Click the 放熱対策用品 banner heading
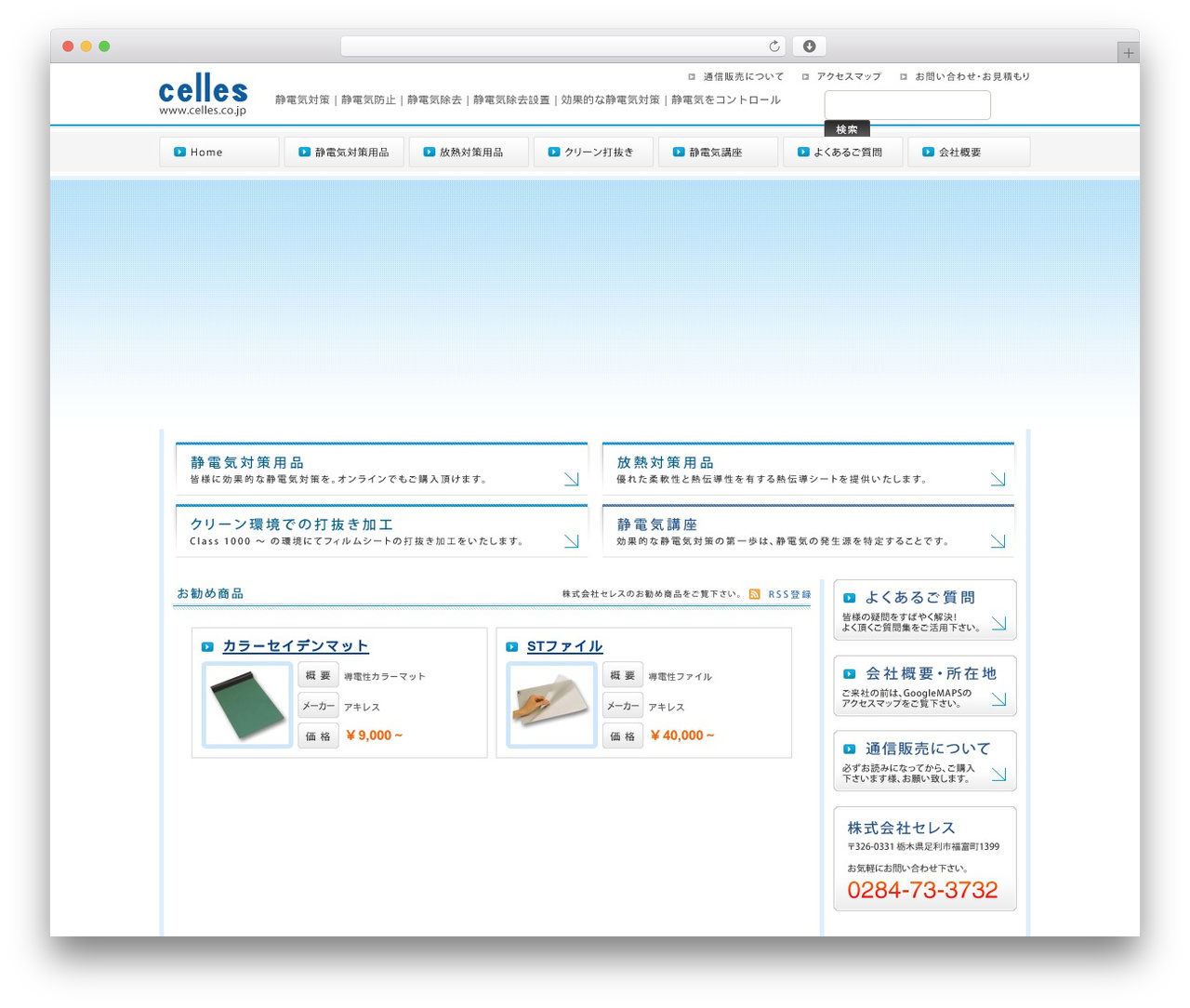Image resolution: width=1190 pixels, height=1008 pixels. pyautogui.click(x=666, y=462)
